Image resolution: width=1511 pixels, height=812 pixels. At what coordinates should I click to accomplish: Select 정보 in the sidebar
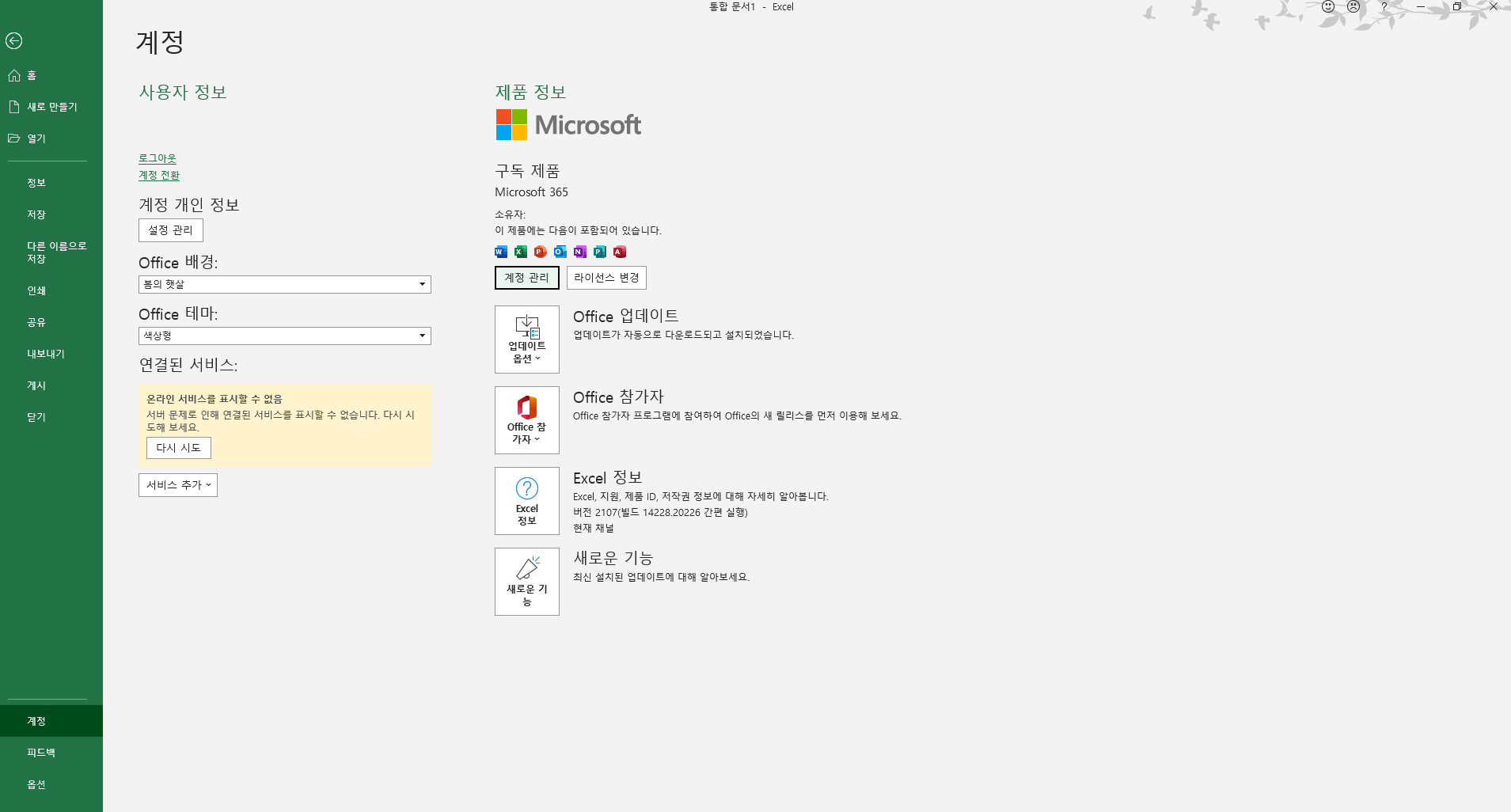tap(51, 183)
